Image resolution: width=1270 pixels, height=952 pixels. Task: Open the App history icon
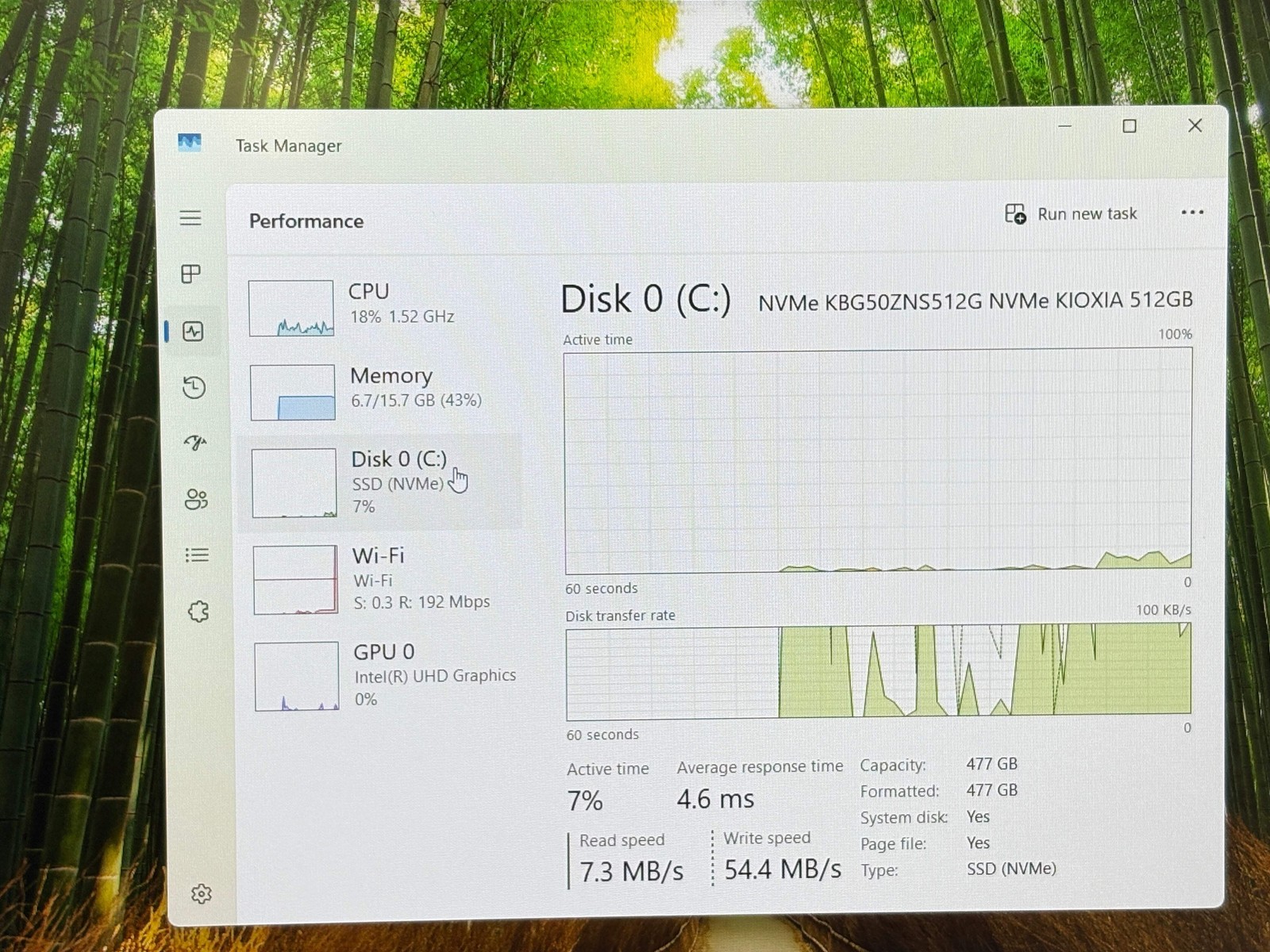194,387
